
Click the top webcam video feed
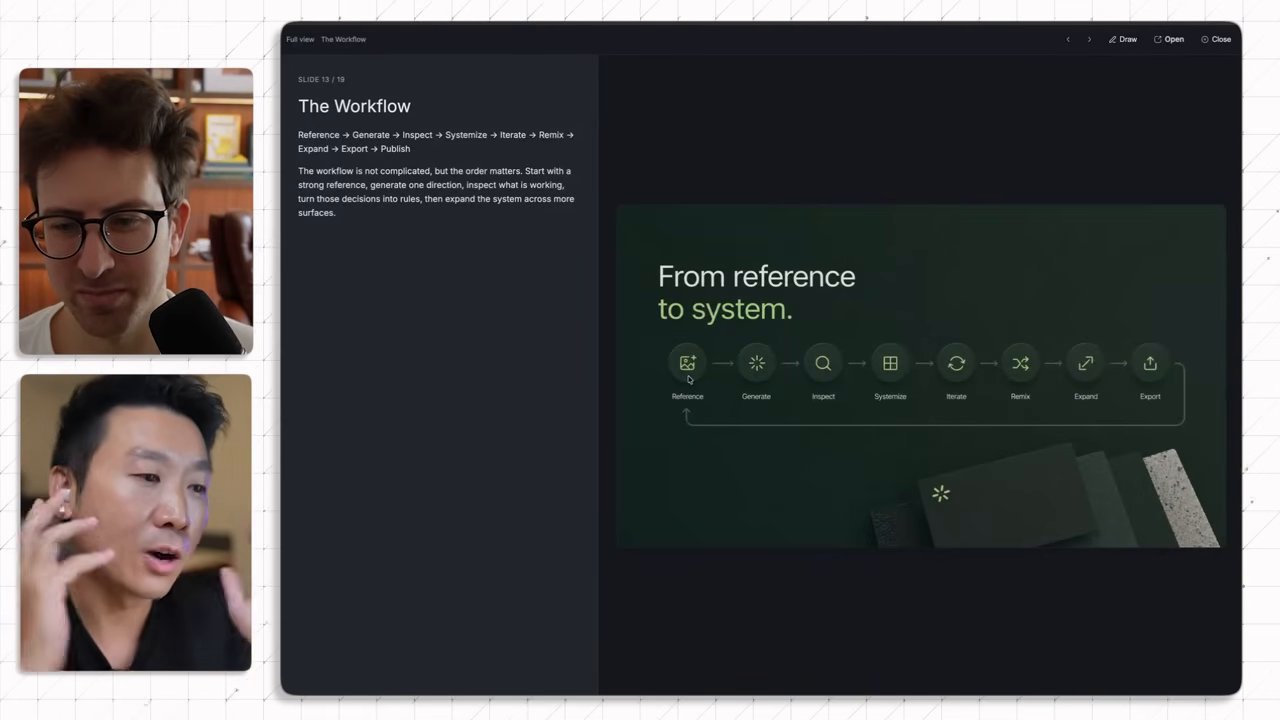tap(136, 211)
